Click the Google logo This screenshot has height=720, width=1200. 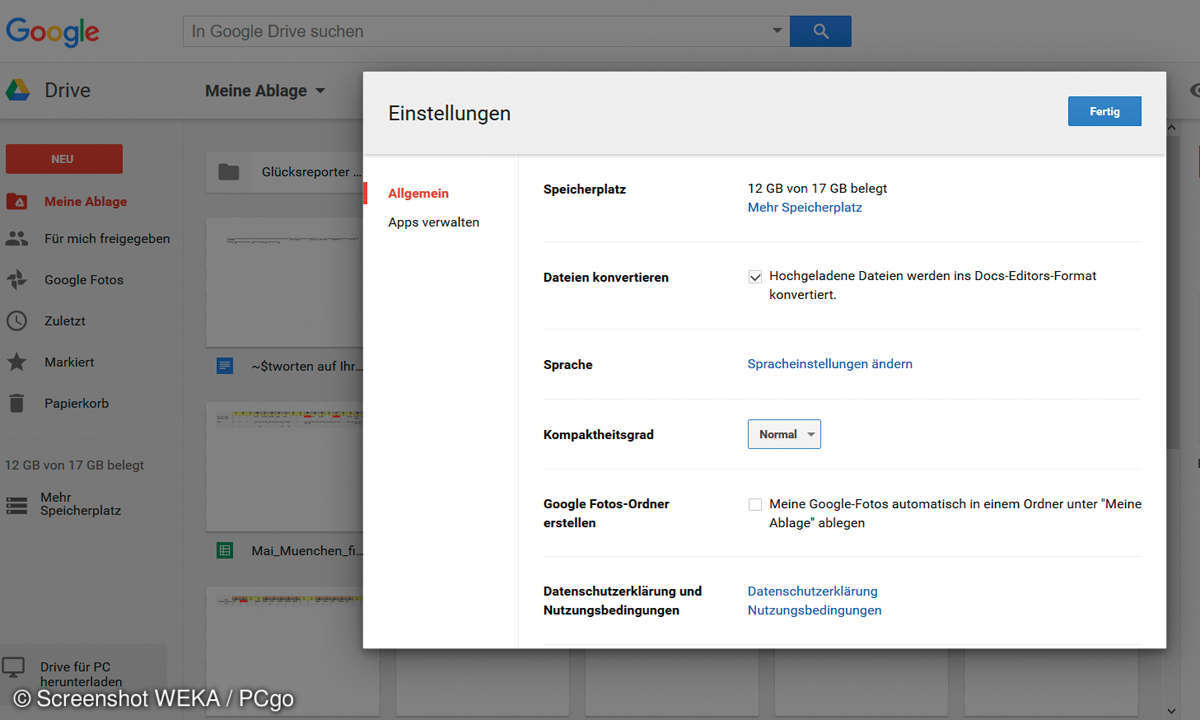pyautogui.click(x=52, y=31)
